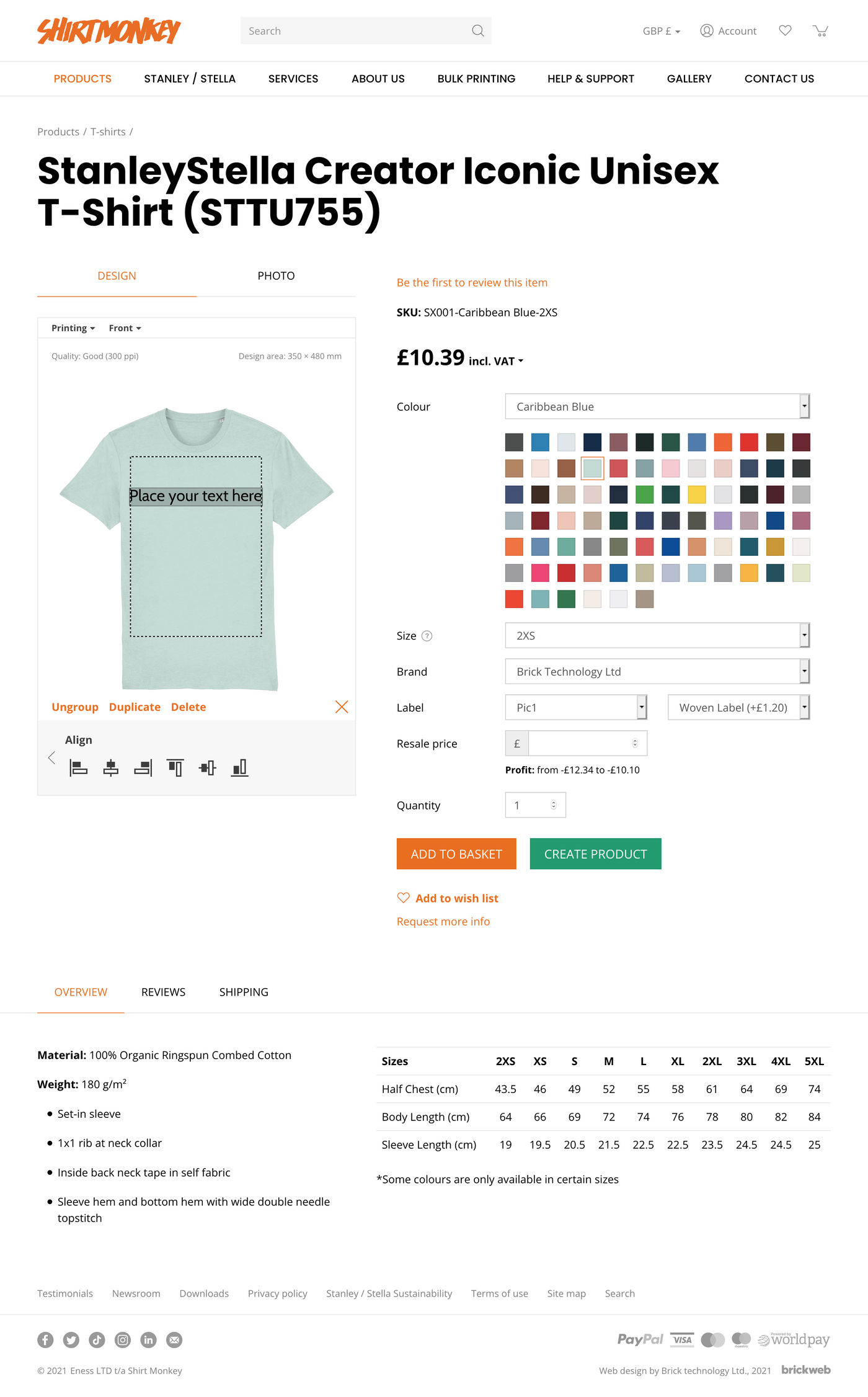Image resolution: width=868 pixels, height=1397 pixels.
Task: Click the TikTok footer icon
Action: pyautogui.click(x=97, y=1340)
